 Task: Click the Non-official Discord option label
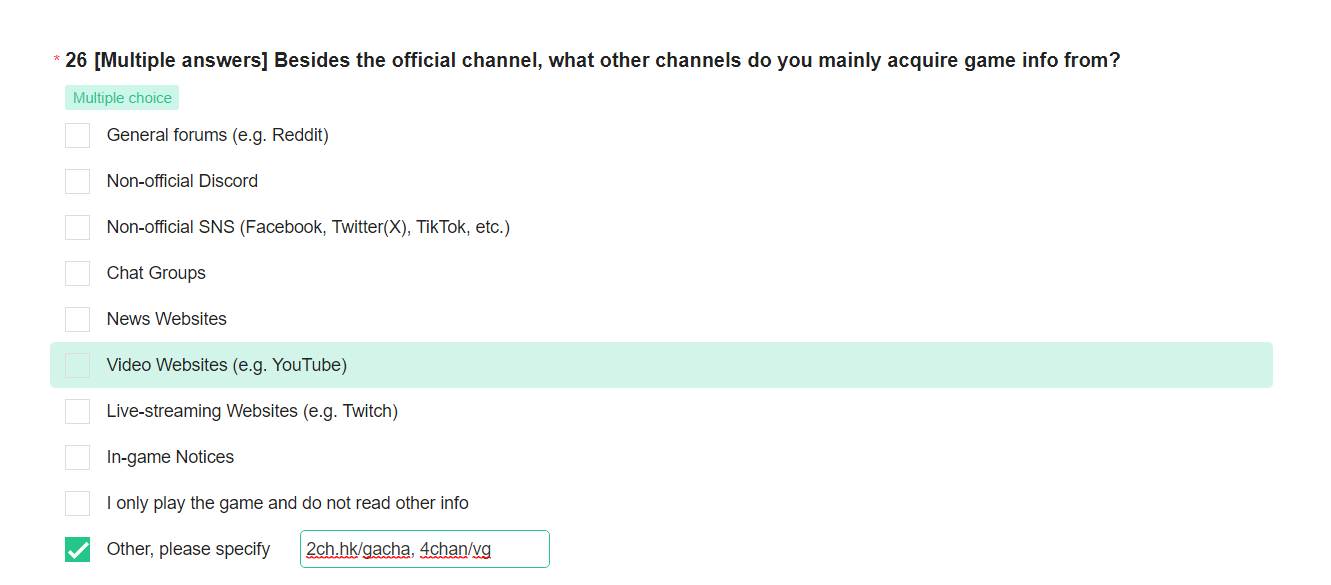pos(182,181)
